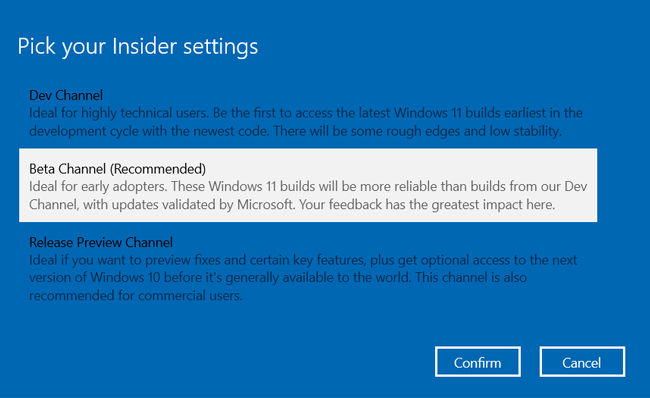Click the 'Beta Channel (Recommended)' title label
Image resolution: width=650 pixels, height=398 pixels.
click(x=117, y=169)
